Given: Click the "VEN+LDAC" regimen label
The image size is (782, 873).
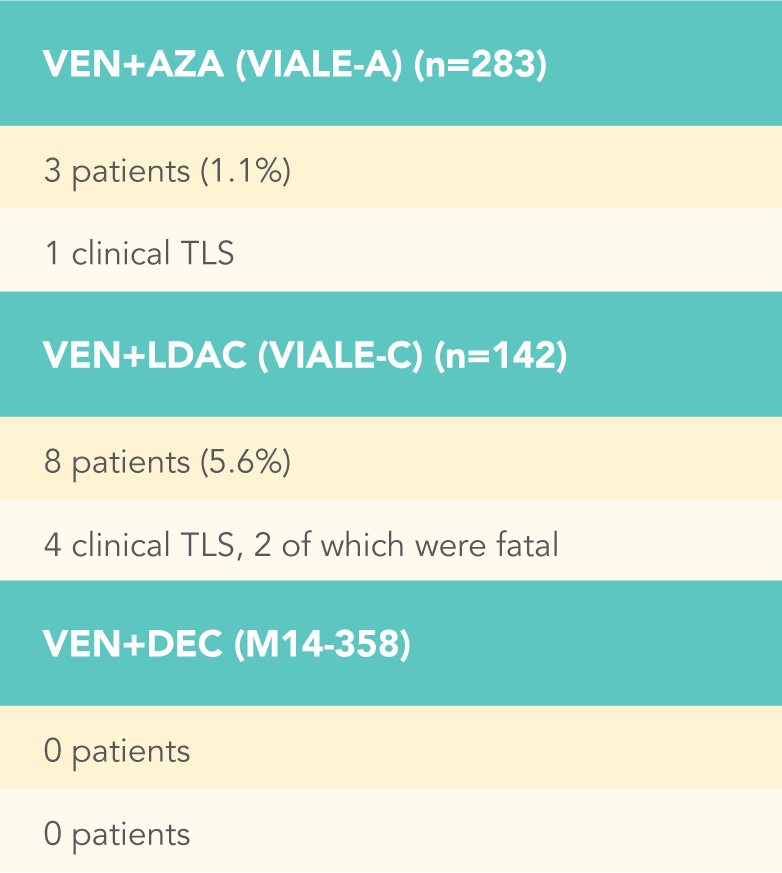Looking at the screenshot, I should [144, 356].
